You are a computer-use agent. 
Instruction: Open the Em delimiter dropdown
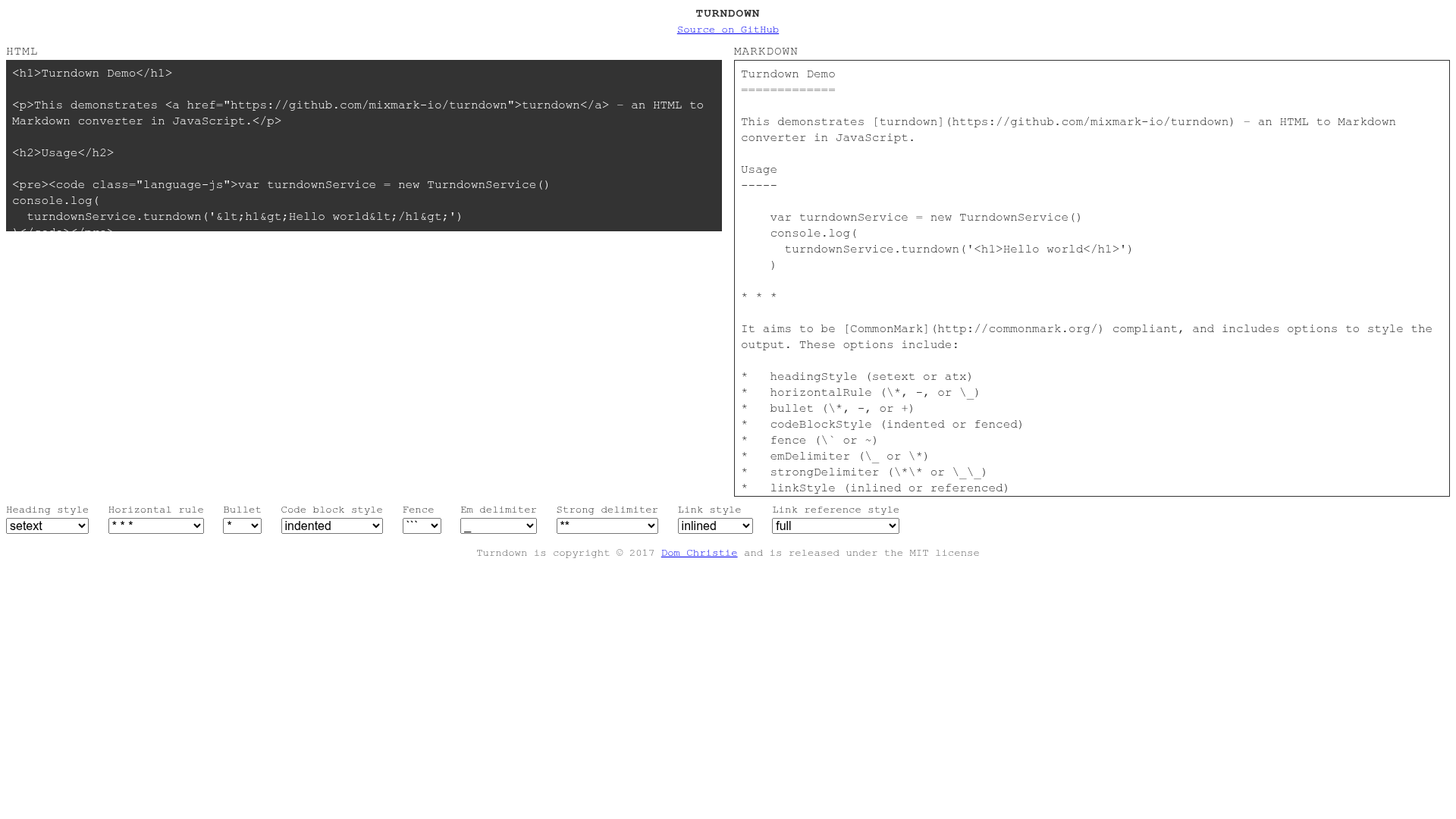click(x=498, y=526)
